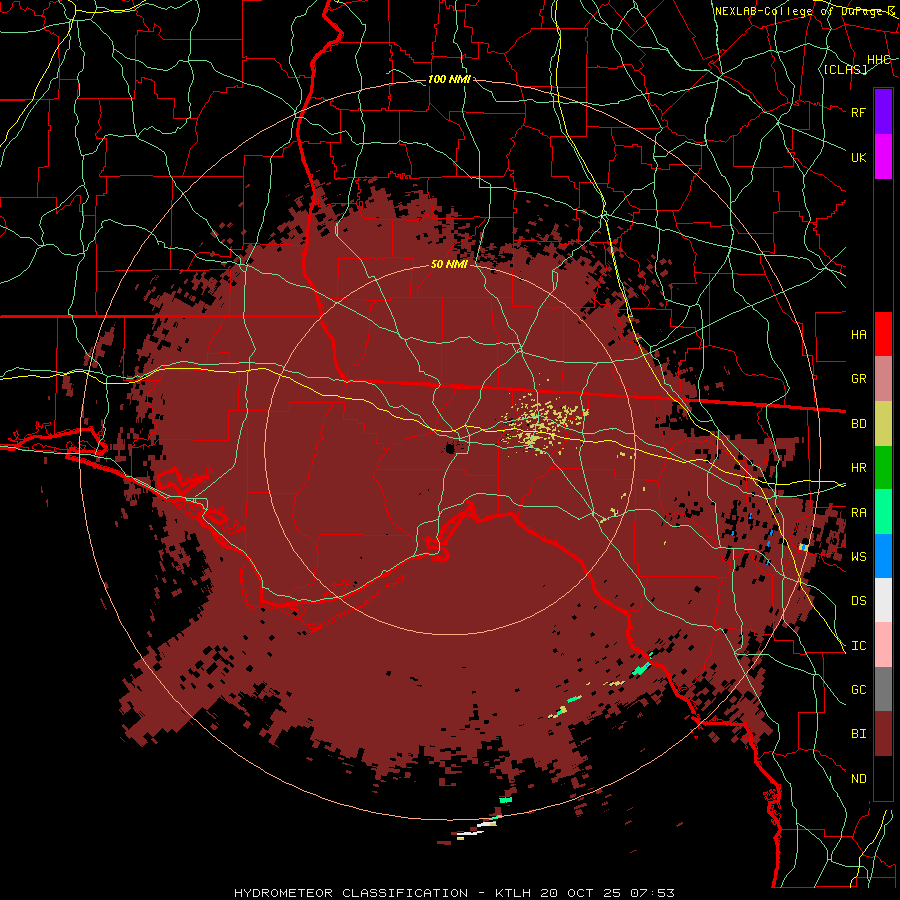The height and width of the screenshot is (900, 900).
Task: Click the 'WS' legend label
Action: coord(858,557)
